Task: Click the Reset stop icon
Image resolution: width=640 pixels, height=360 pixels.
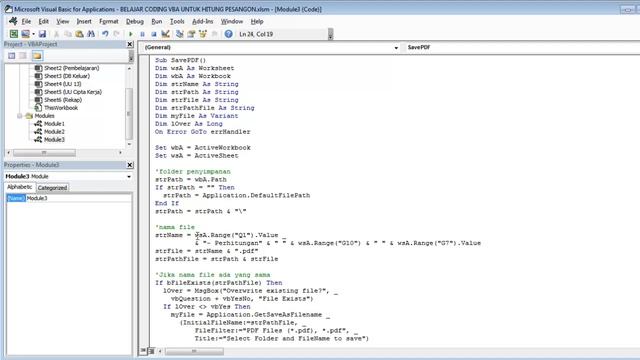Action: point(153,34)
